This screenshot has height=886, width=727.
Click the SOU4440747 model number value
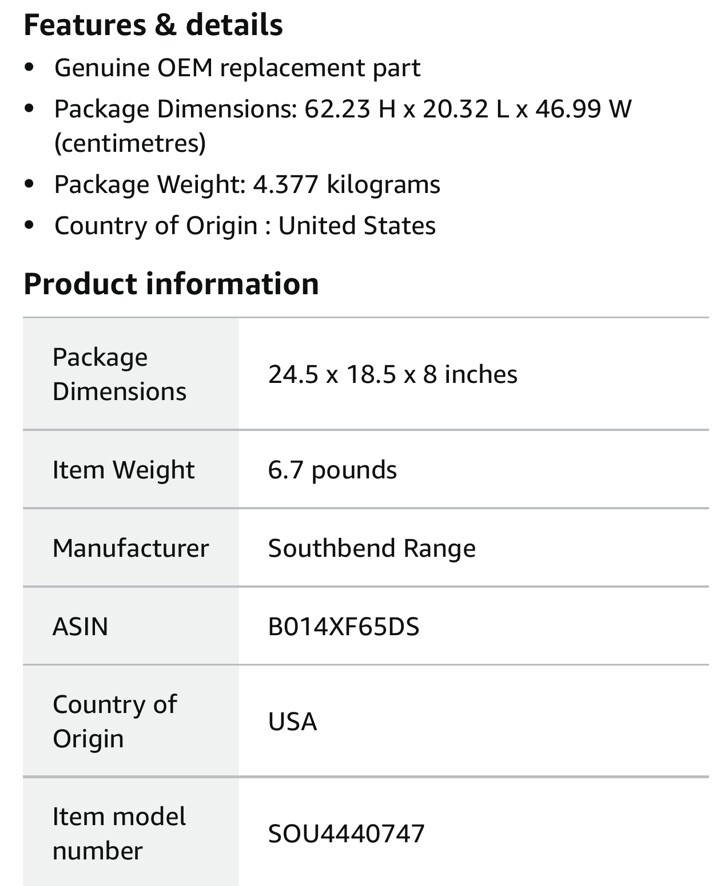(346, 833)
